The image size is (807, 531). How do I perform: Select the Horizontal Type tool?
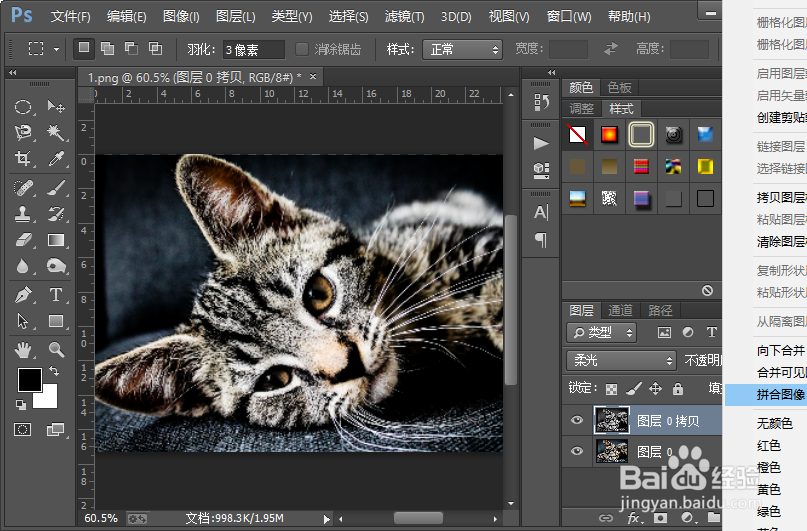[56, 295]
